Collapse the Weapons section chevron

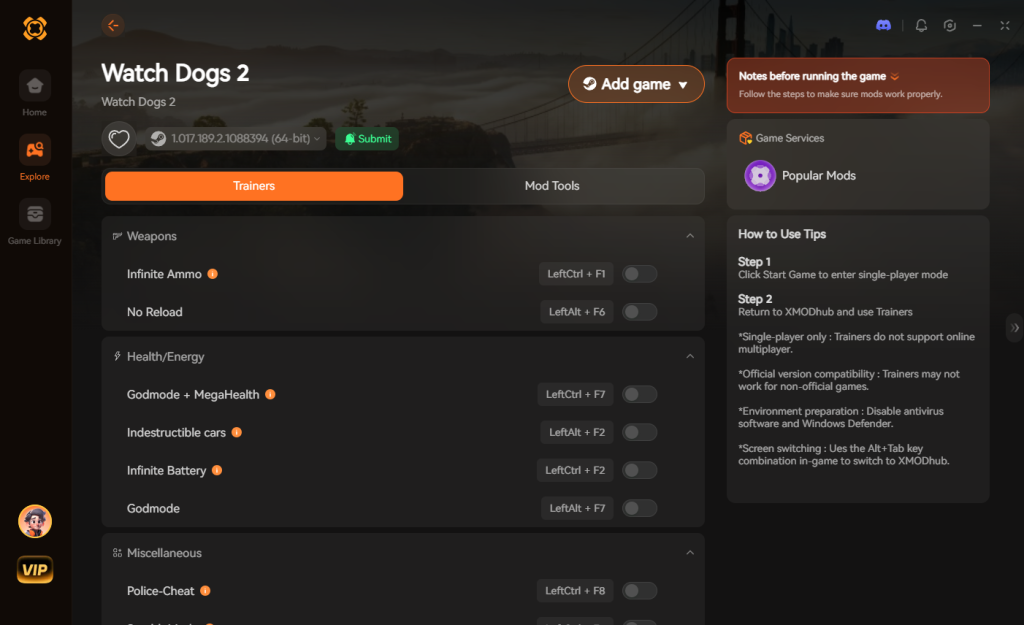pyautogui.click(x=690, y=236)
